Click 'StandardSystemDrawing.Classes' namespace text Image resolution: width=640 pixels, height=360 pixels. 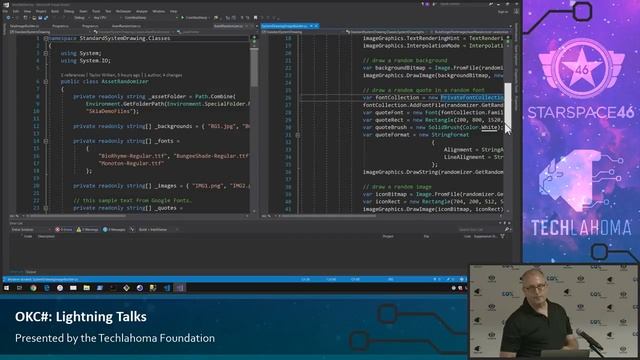tap(125, 38)
